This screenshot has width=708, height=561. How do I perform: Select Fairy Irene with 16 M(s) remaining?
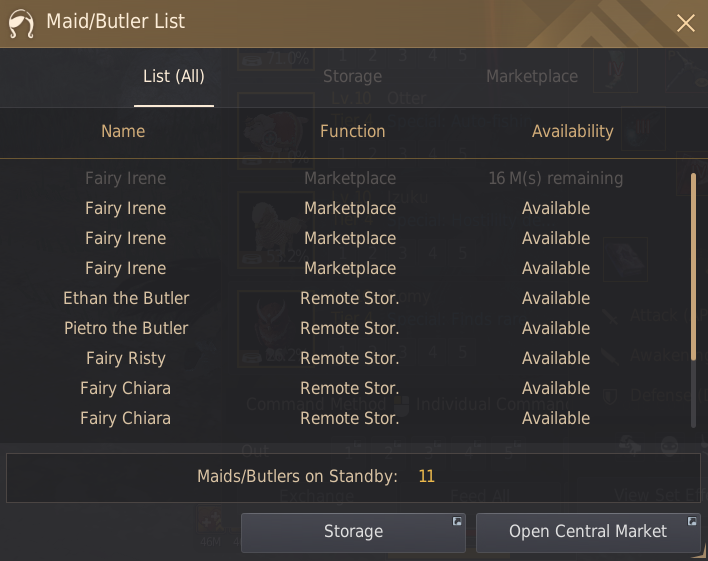pos(345,178)
